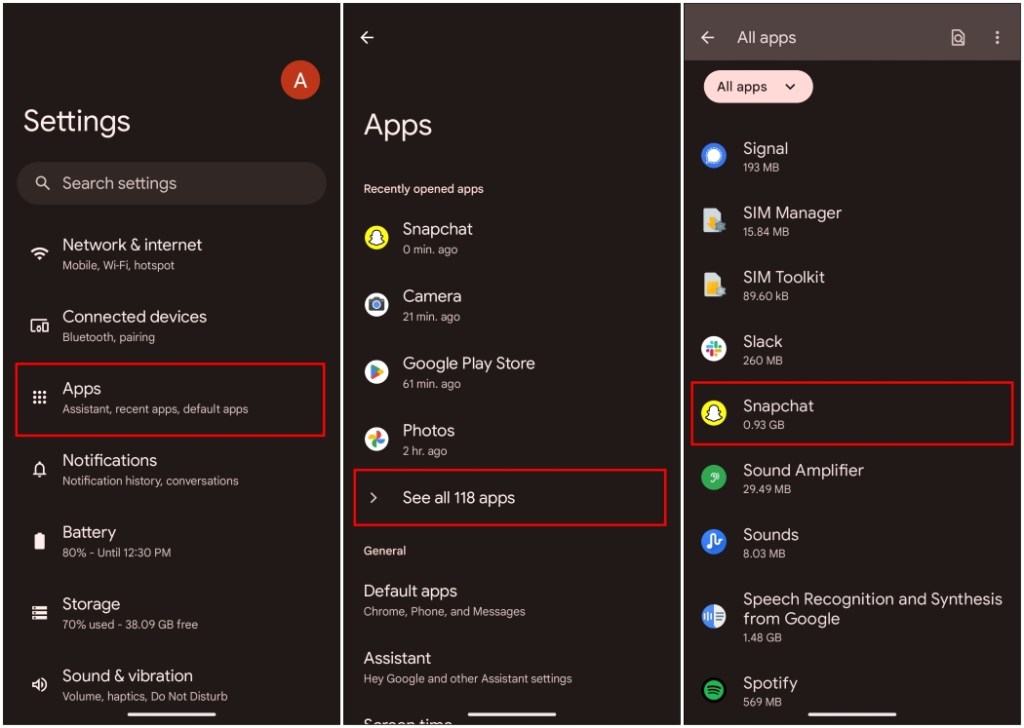Tap the Storage icon in Settings list

coord(40,612)
